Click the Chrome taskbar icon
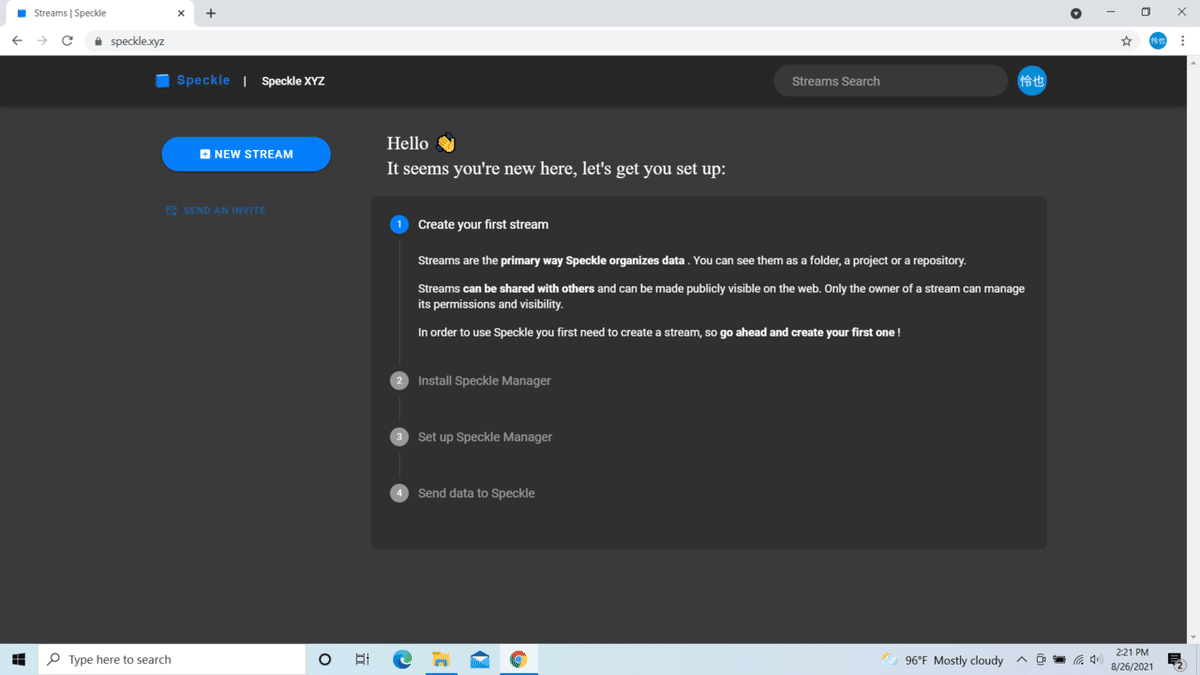 click(x=518, y=659)
